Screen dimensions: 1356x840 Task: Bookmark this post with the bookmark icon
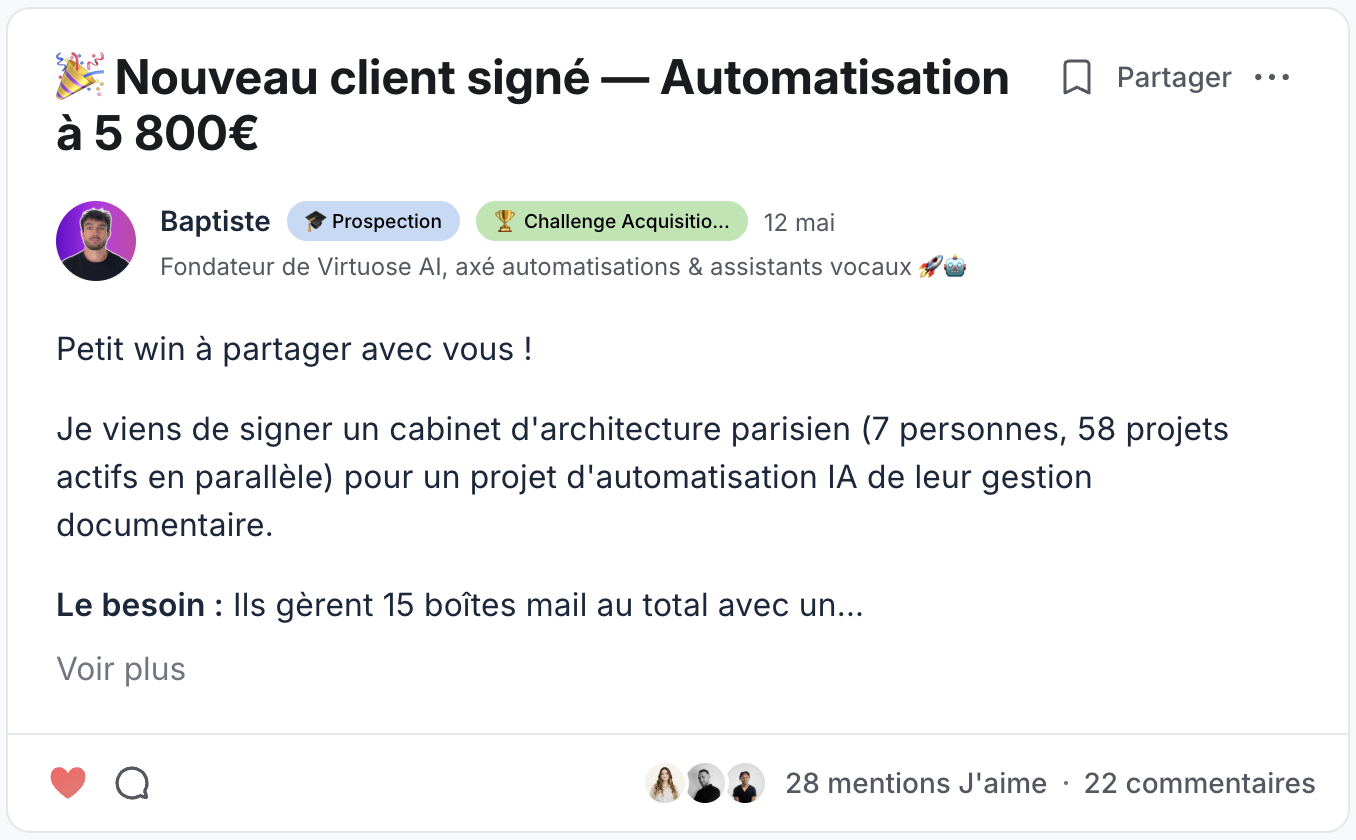(1076, 77)
